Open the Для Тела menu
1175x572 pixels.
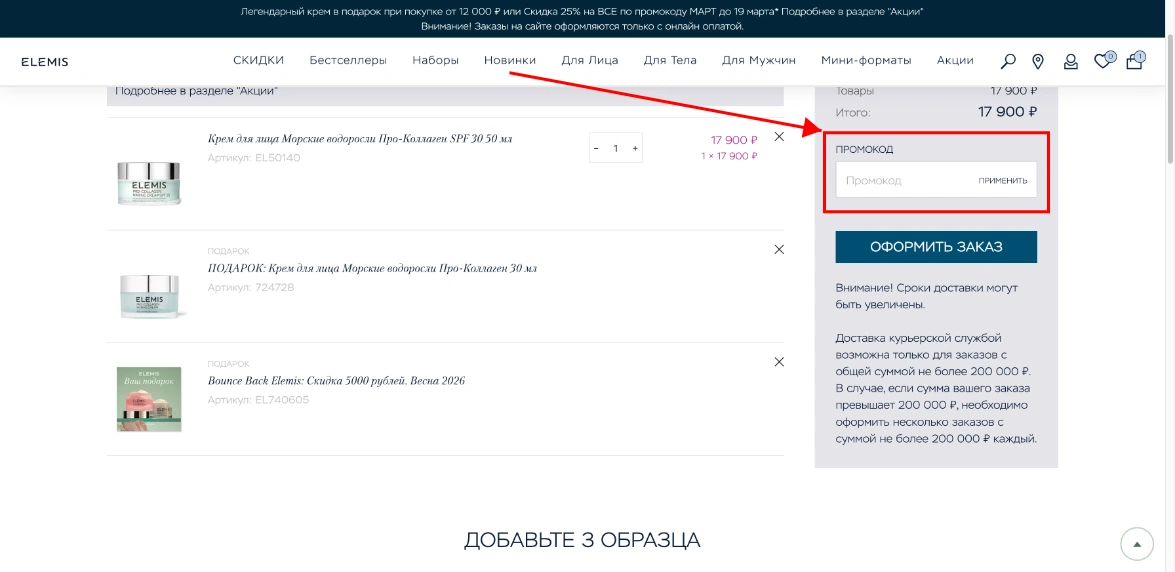[670, 61]
